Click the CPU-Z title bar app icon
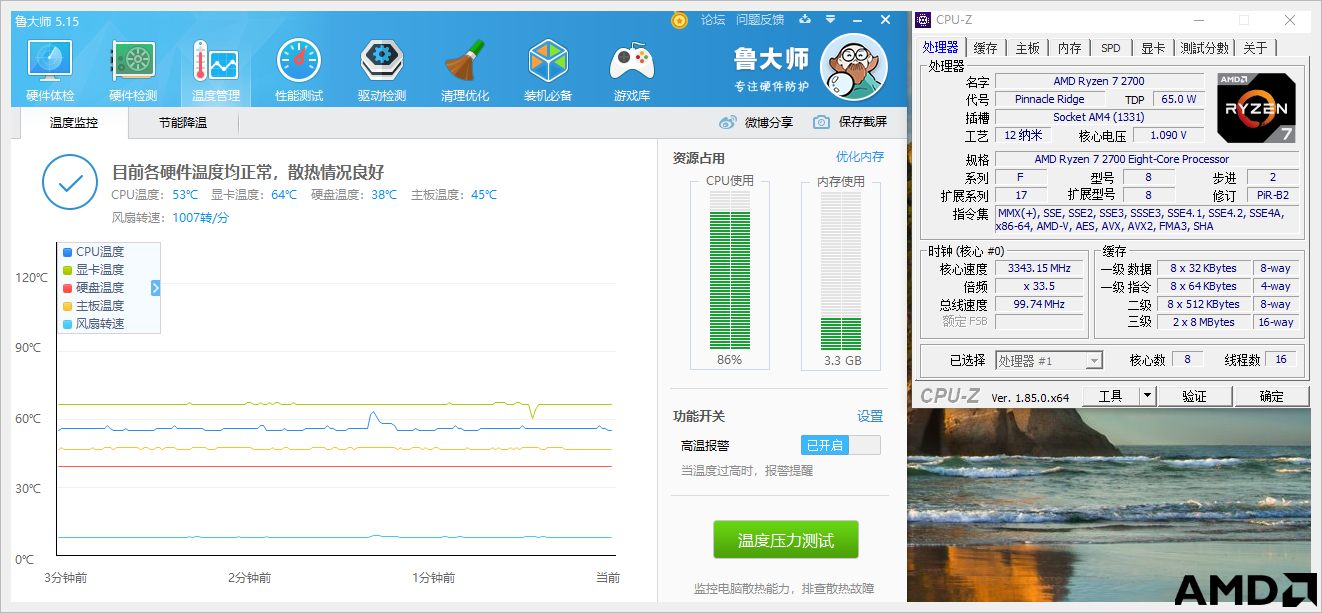 (923, 20)
